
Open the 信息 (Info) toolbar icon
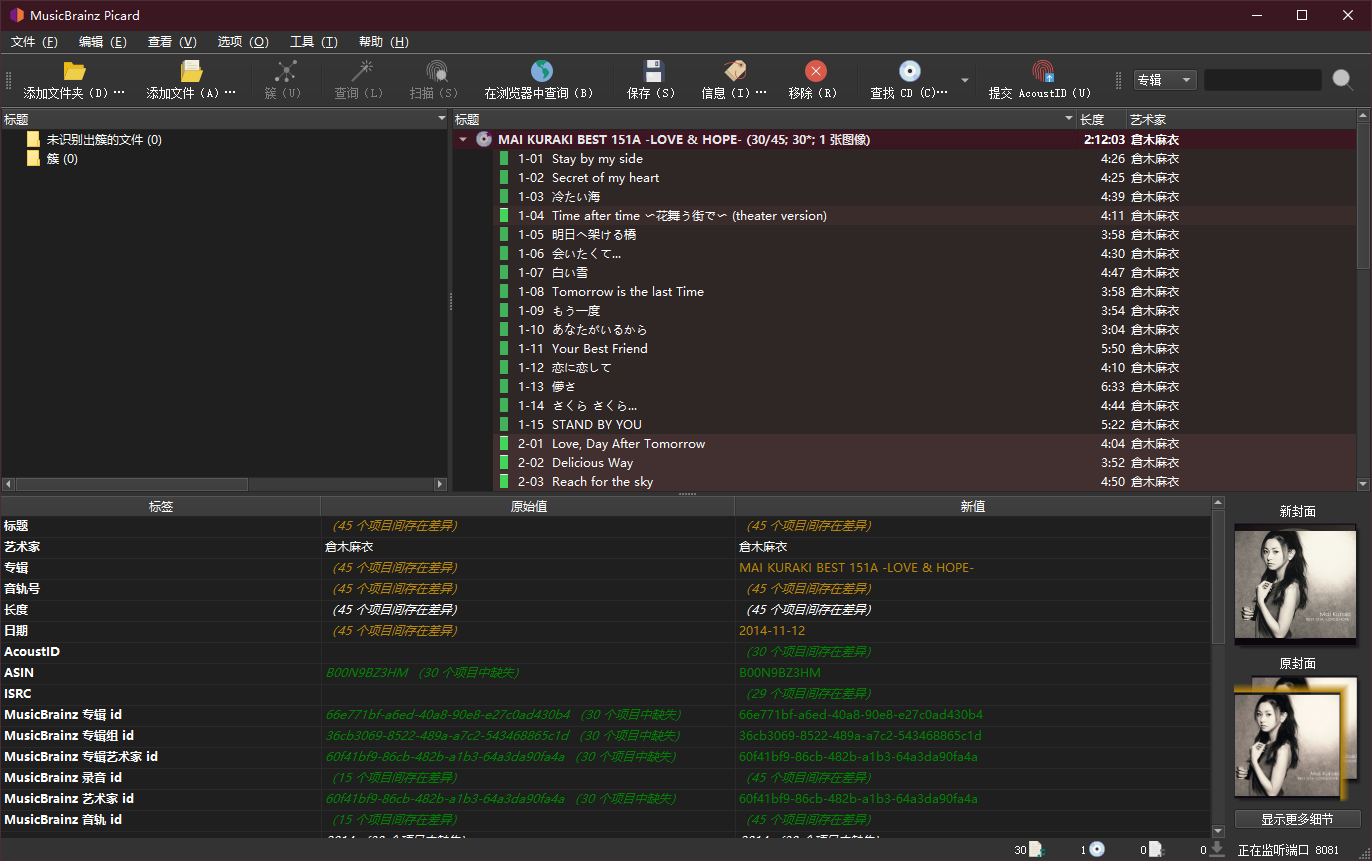click(x=734, y=80)
